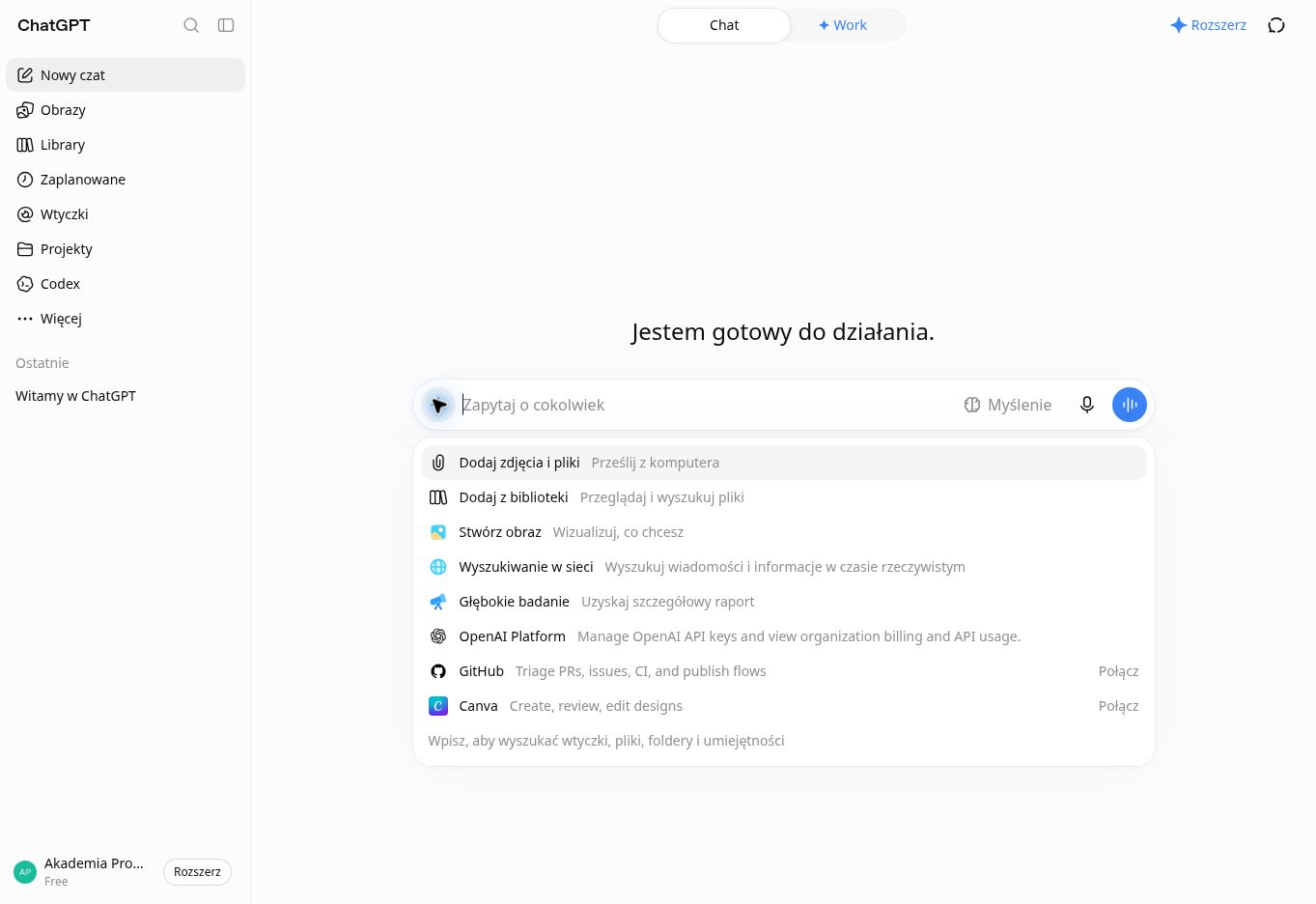The image size is (1316, 904).
Task: Open Codex in the sidebar
Action: pos(126,284)
